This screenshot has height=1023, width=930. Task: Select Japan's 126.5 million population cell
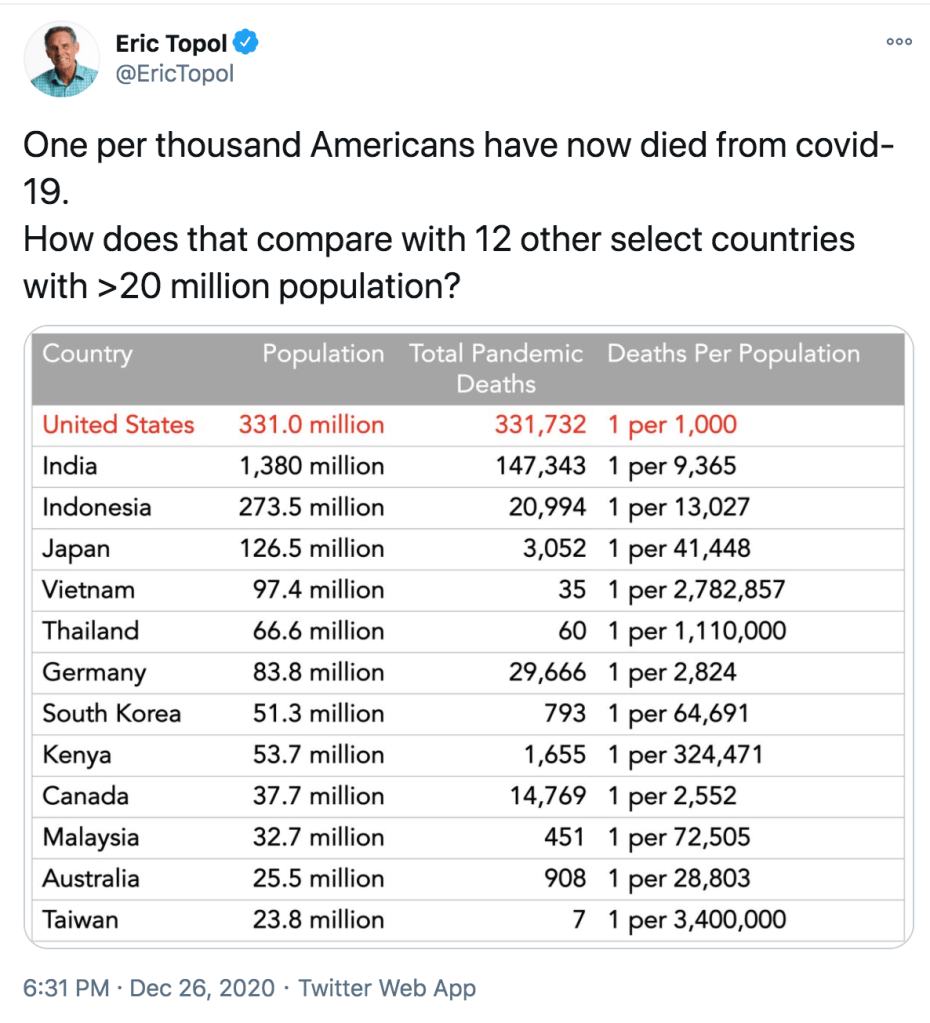pos(311,548)
